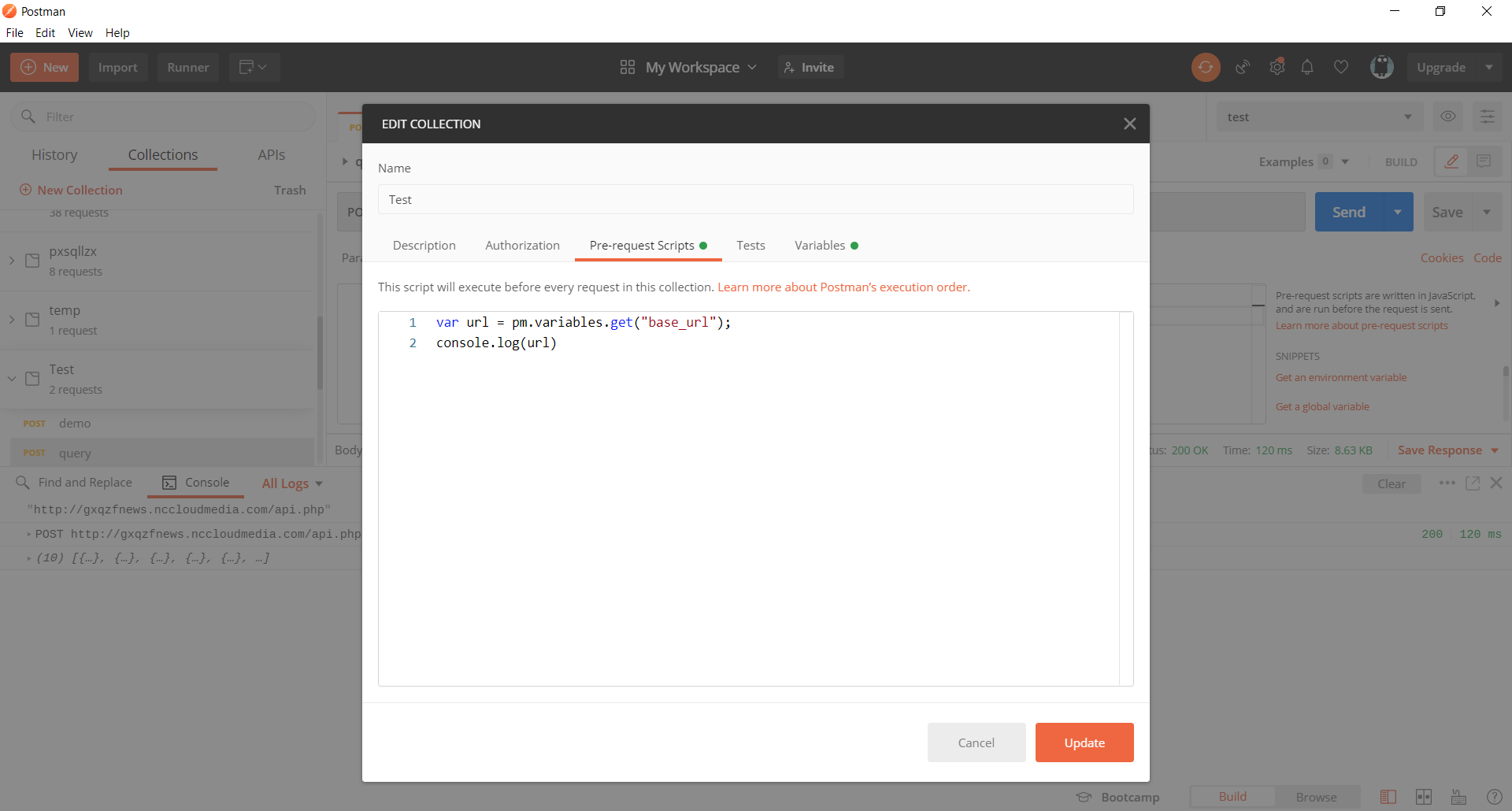Open keyboard shortcuts icon in status bar

(1458, 797)
